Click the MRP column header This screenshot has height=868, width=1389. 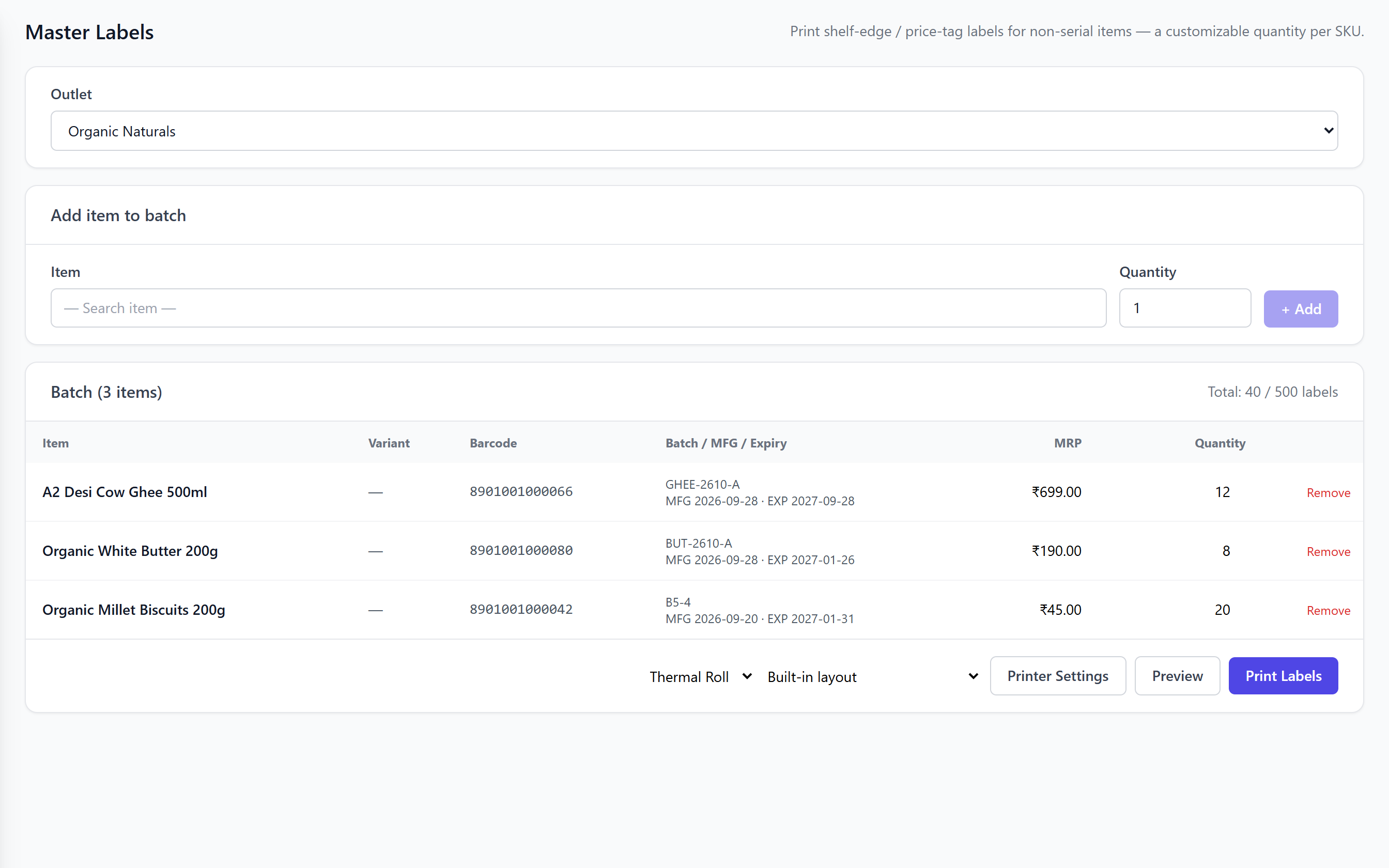[1068, 443]
